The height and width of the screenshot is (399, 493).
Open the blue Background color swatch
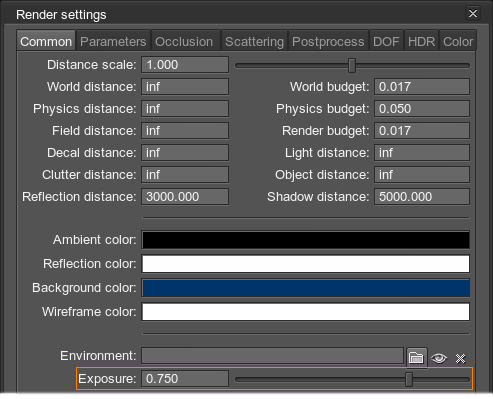click(x=306, y=288)
